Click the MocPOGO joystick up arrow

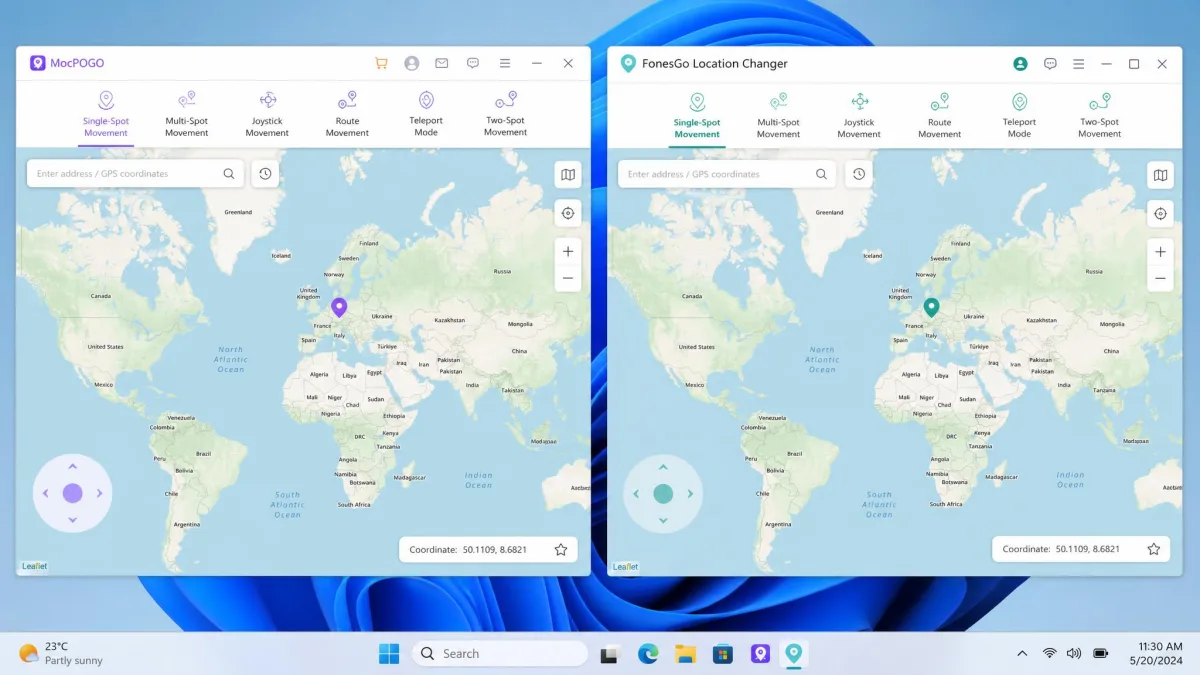pyautogui.click(x=72, y=466)
